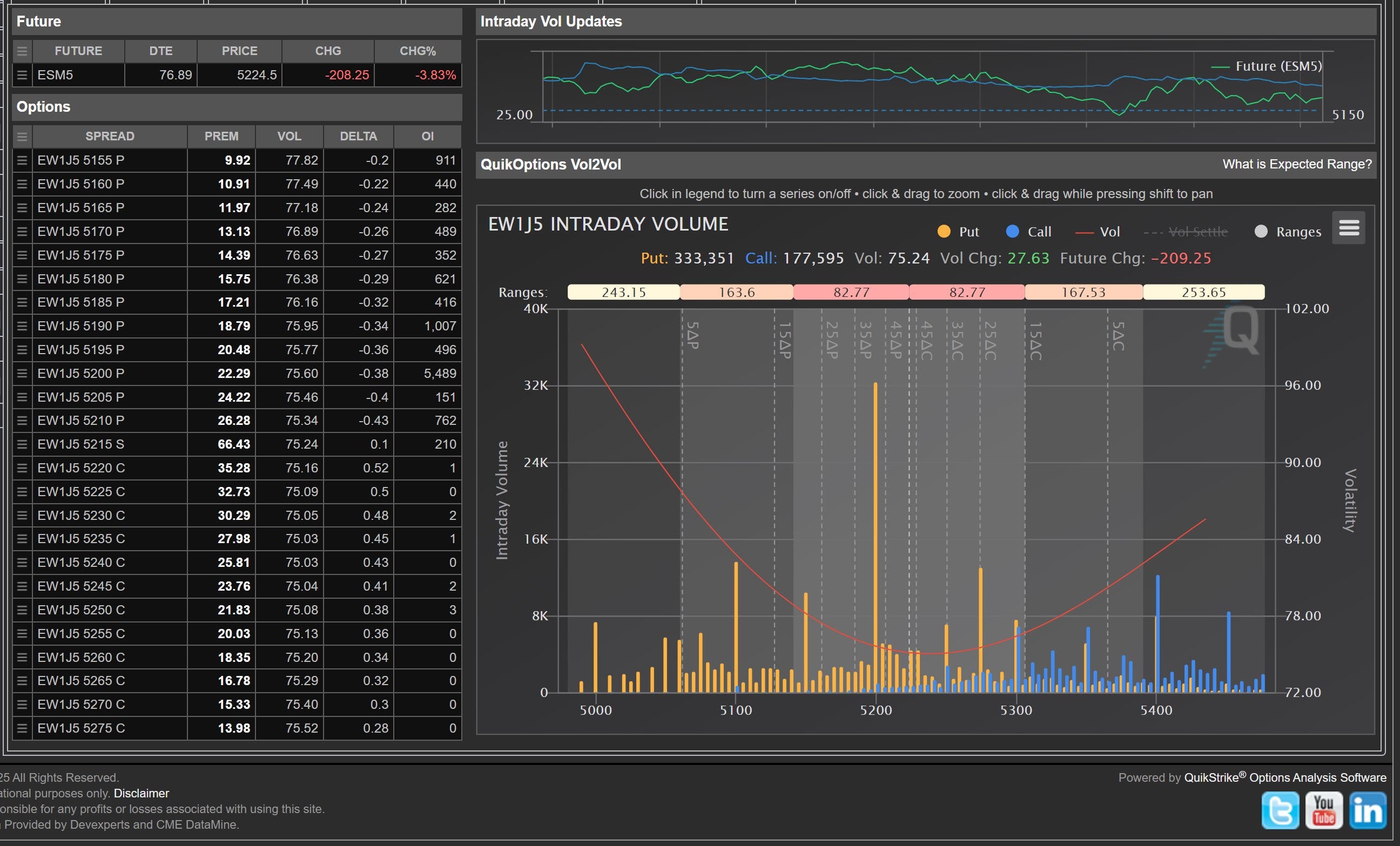Toggle the Vol line series in legend
Screen dimensions: 1400x846
pos(1097,232)
